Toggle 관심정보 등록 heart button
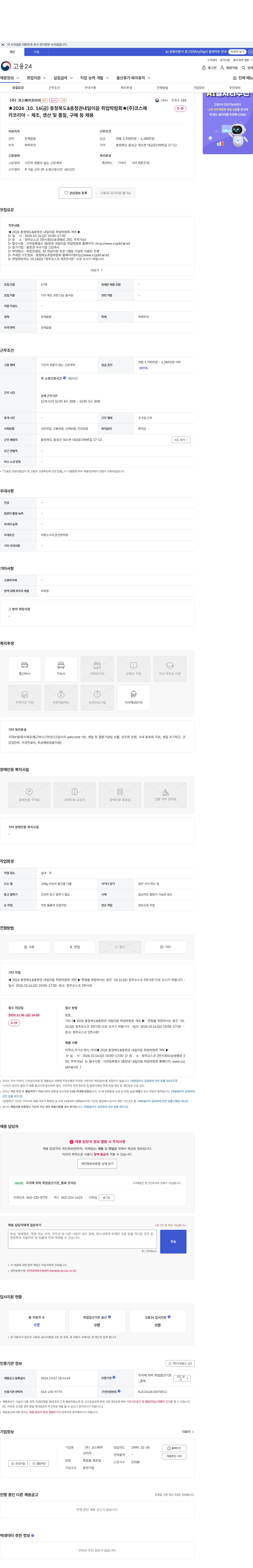Viewport: 253px width, 1568px height. pos(75,193)
